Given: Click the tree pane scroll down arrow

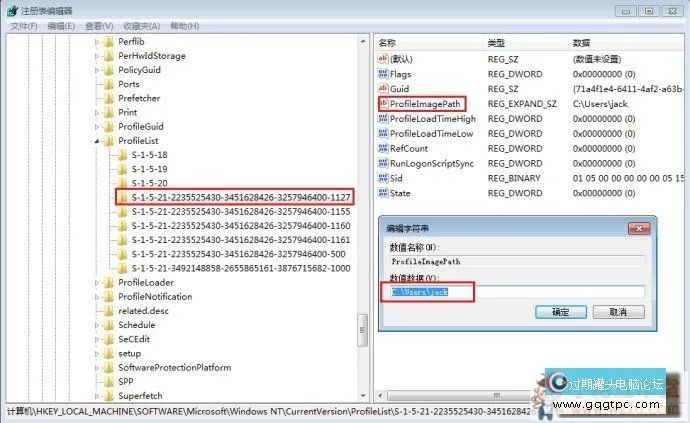Looking at the screenshot, I should [363, 396].
